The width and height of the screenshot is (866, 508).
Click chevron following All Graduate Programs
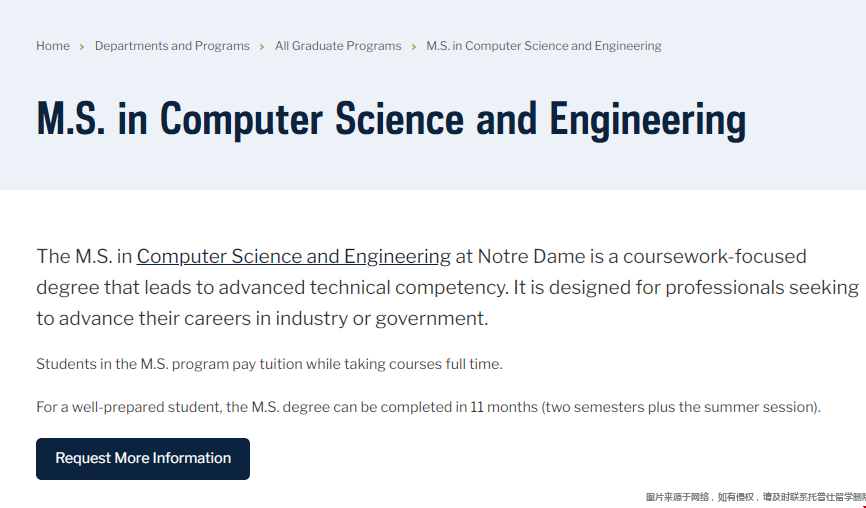pyautogui.click(x=414, y=47)
